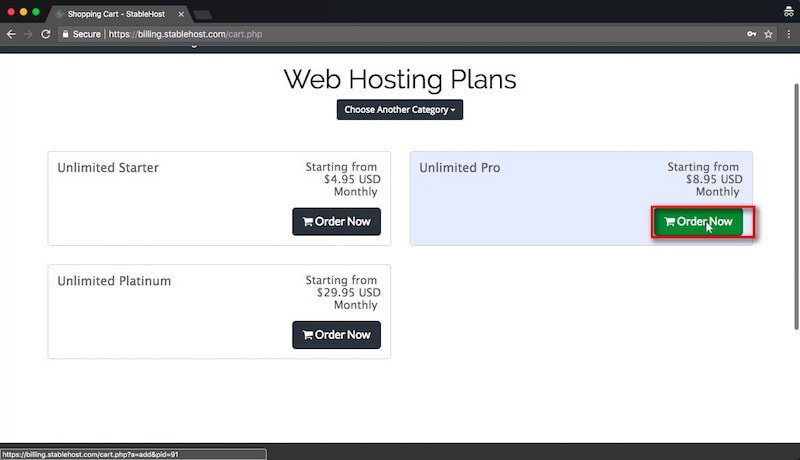This screenshot has width=800, height=460.
Task: Order the Unlimited Starter plan
Action: click(336, 221)
